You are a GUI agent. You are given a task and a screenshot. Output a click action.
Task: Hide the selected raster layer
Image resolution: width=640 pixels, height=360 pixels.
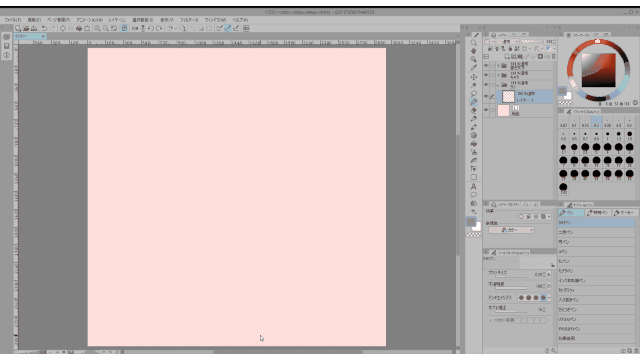coord(486,96)
